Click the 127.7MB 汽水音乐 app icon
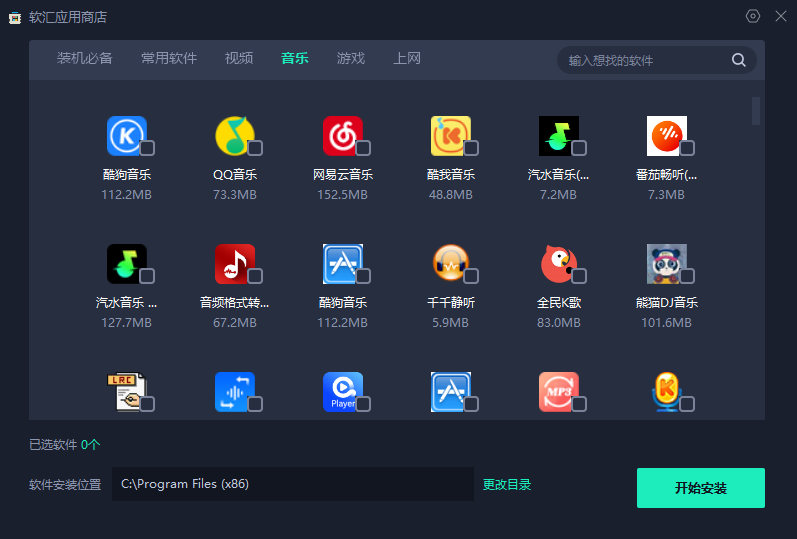The image size is (797, 539). point(127,264)
